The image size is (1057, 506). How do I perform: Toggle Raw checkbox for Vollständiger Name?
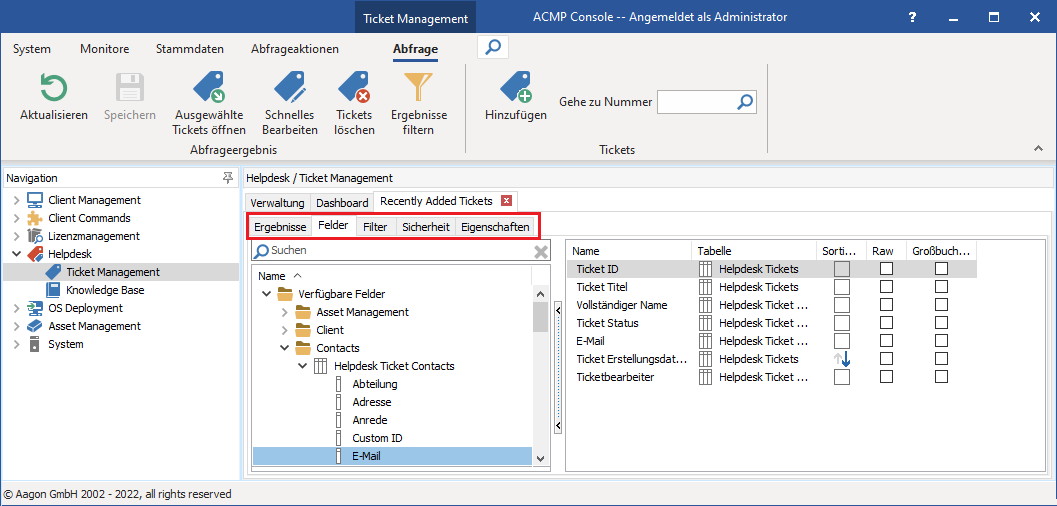pyautogui.click(x=886, y=305)
